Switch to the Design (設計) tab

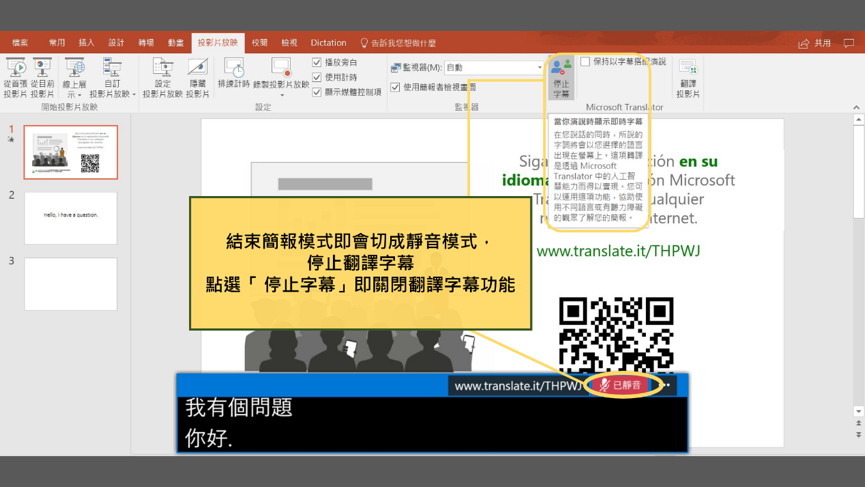click(x=116, y=43)
